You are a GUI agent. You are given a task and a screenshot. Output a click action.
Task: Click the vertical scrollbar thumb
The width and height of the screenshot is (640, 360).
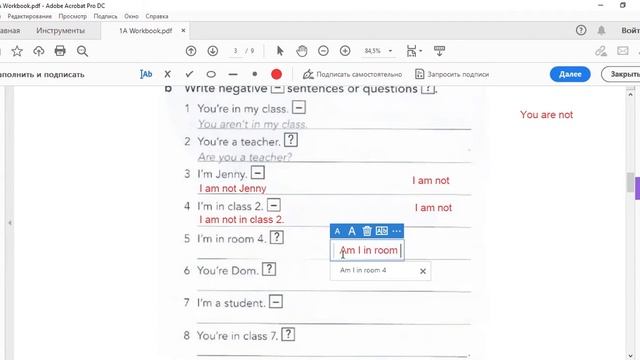click(x=630, y=182)
